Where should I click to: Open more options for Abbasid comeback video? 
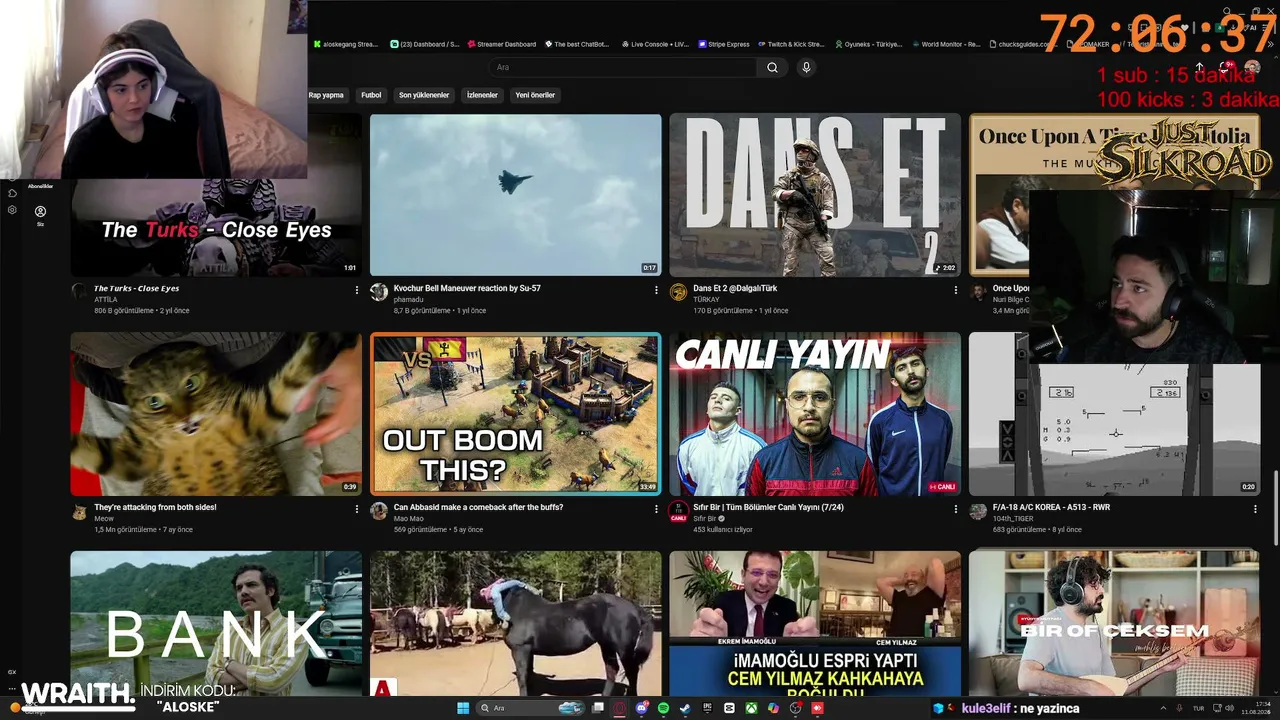(656, 509)
